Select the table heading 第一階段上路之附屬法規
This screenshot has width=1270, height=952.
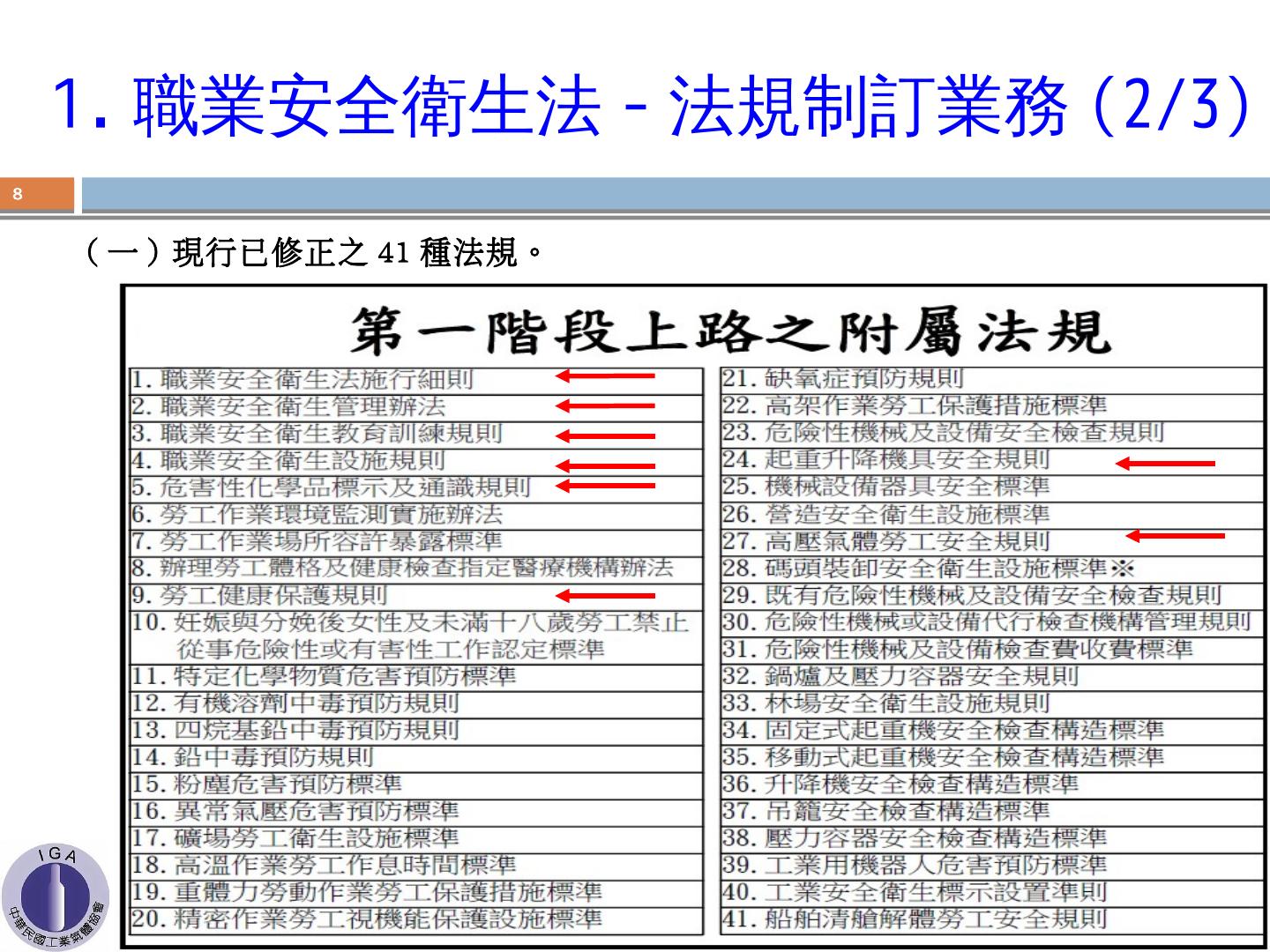coord(728,332)
